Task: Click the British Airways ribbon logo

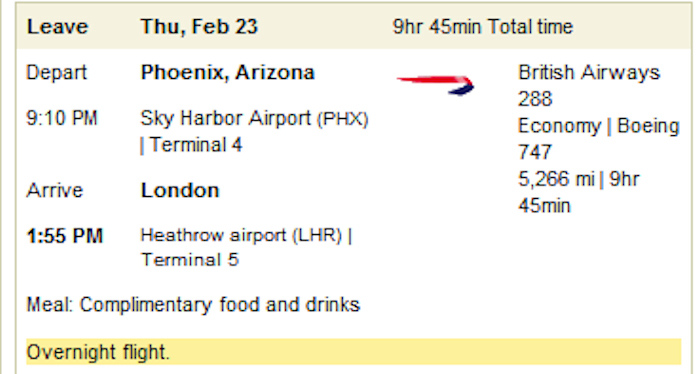Action: pos(436,84)
